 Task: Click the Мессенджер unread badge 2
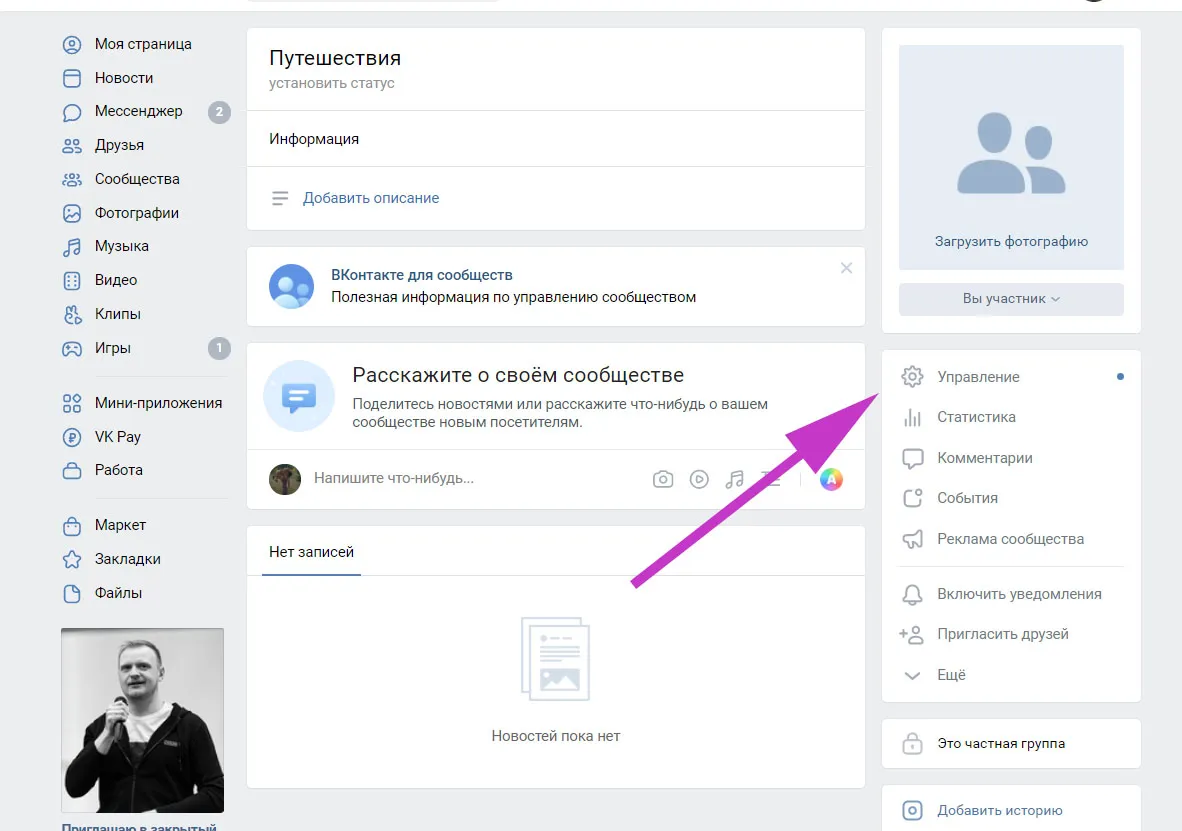coord(219,112)
